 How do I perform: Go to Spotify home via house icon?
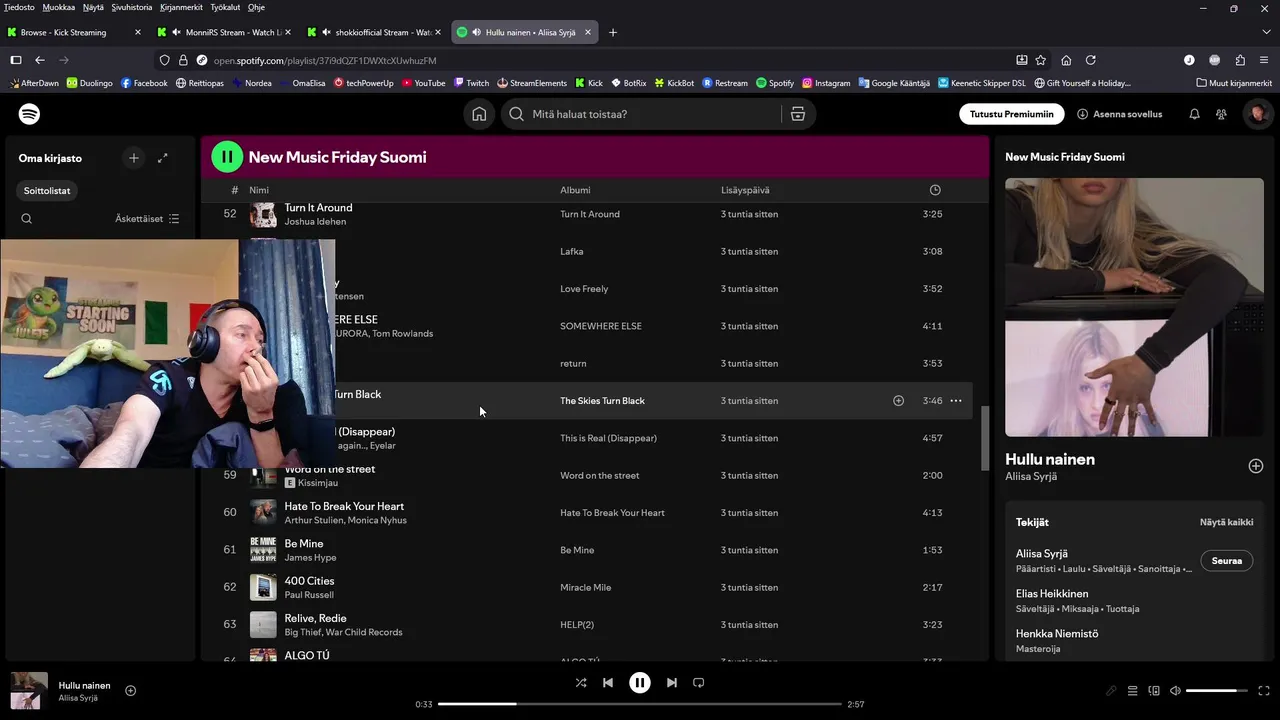tap(480, 114)
